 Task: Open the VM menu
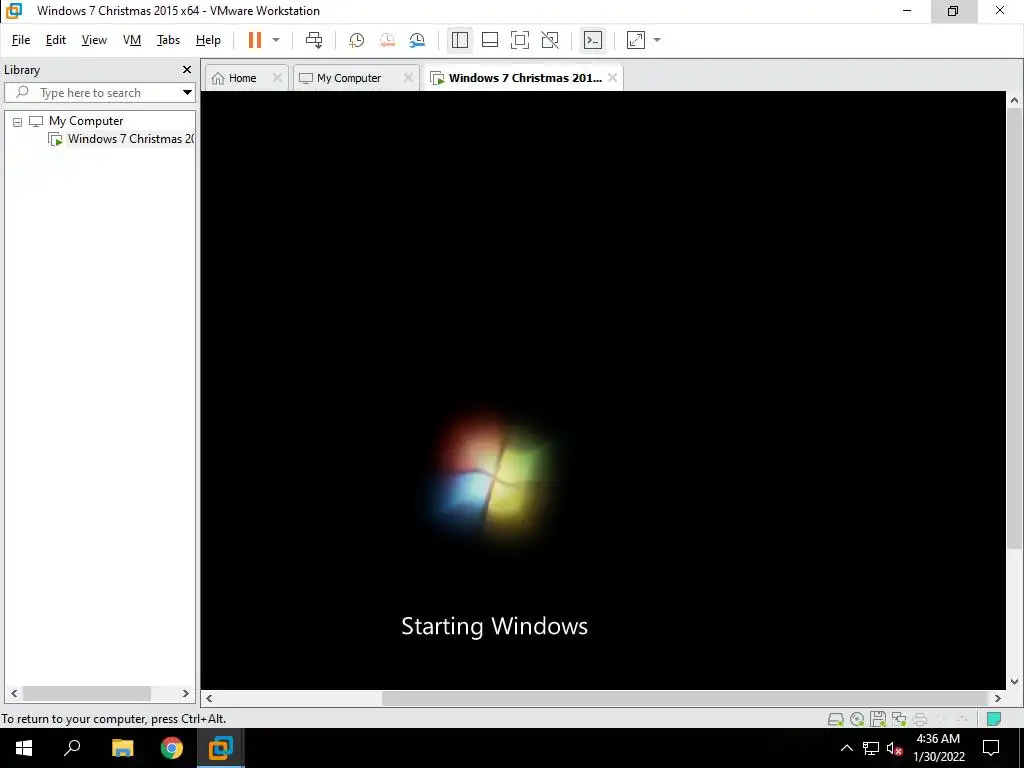(x=132, y=40)
